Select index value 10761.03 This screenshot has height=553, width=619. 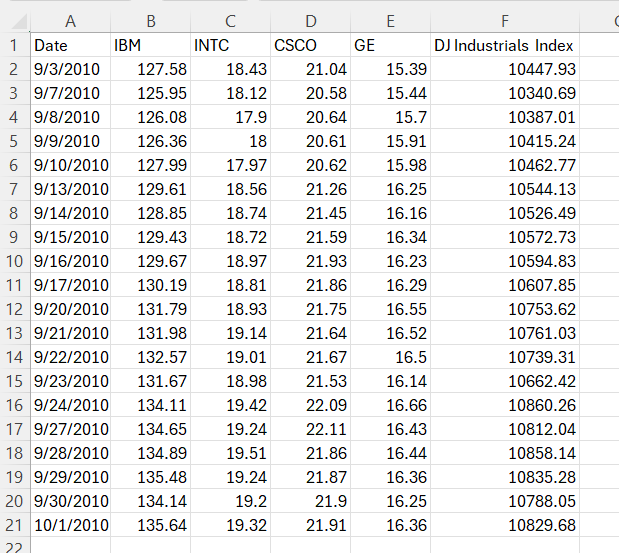pyautogui.click(x=505, y=333)
